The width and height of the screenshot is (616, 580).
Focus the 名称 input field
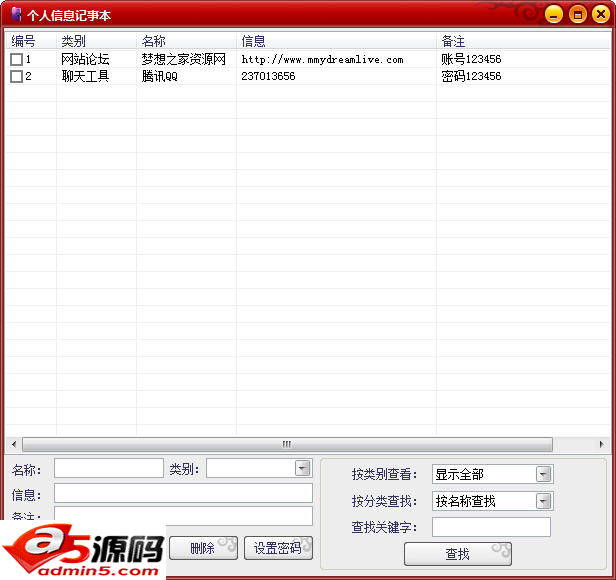tap(109, 468)
